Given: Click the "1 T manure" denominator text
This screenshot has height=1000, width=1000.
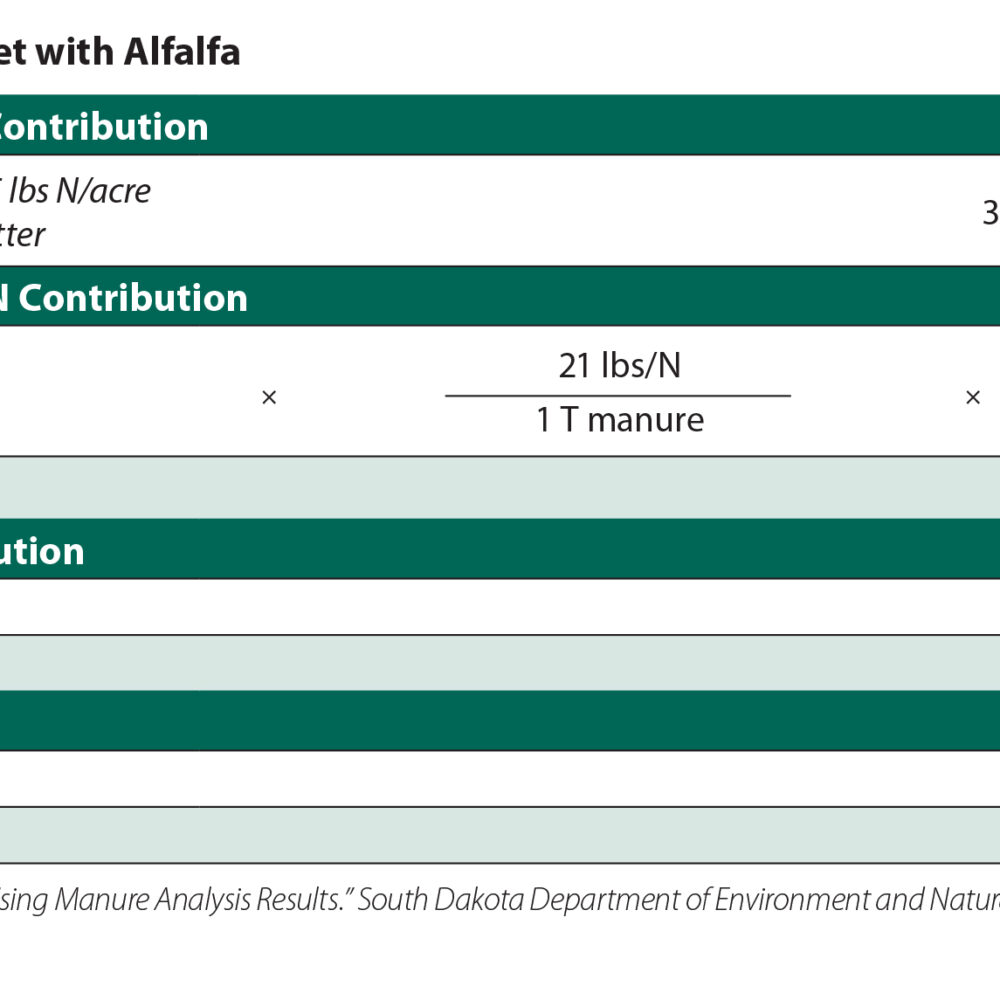Looking at the screenshot, I should tap(619, 420).
